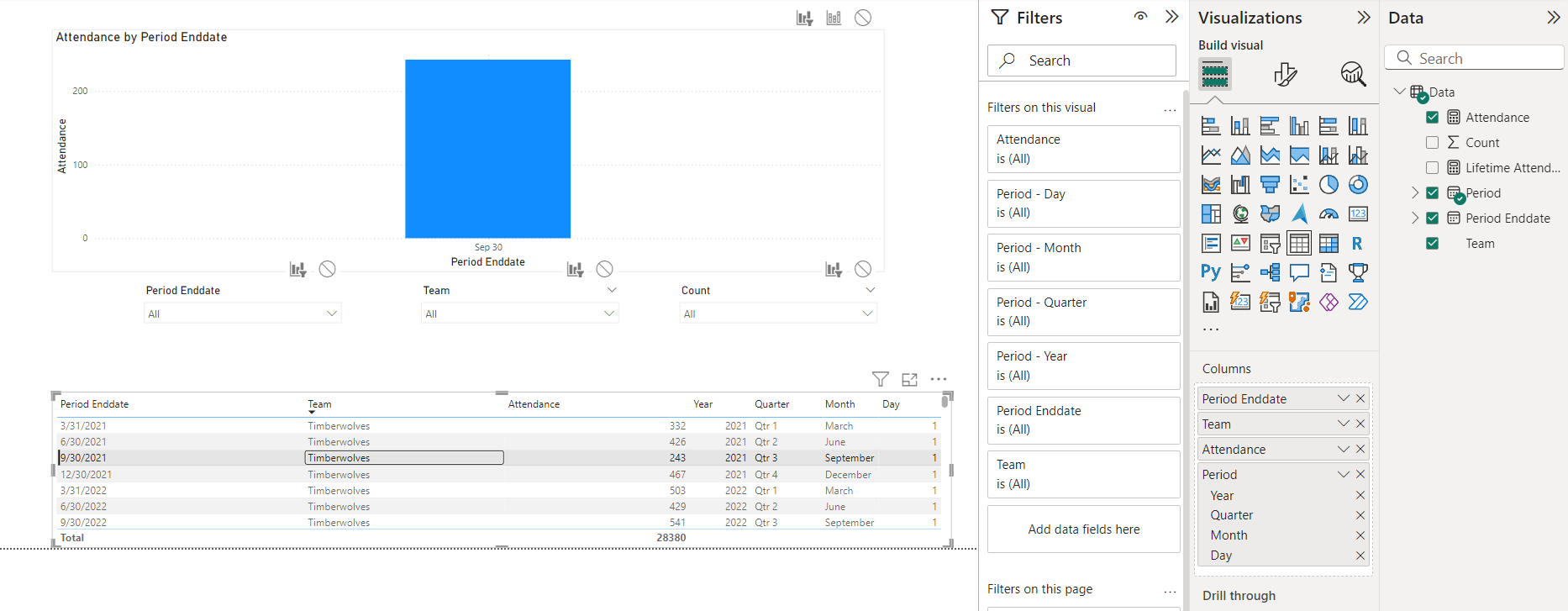
Task: Click the Filters search box
Action: (x=1081, y=61)
